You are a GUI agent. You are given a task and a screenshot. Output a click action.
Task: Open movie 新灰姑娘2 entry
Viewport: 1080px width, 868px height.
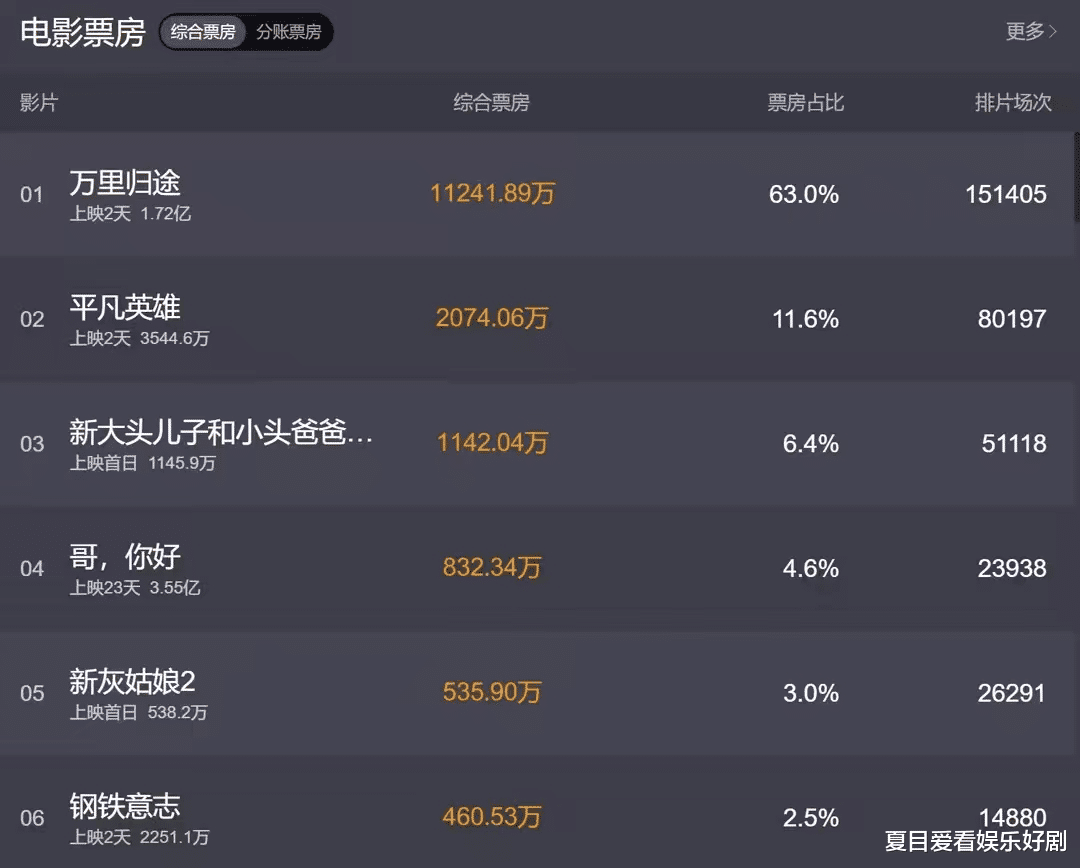tap(132, 681)
